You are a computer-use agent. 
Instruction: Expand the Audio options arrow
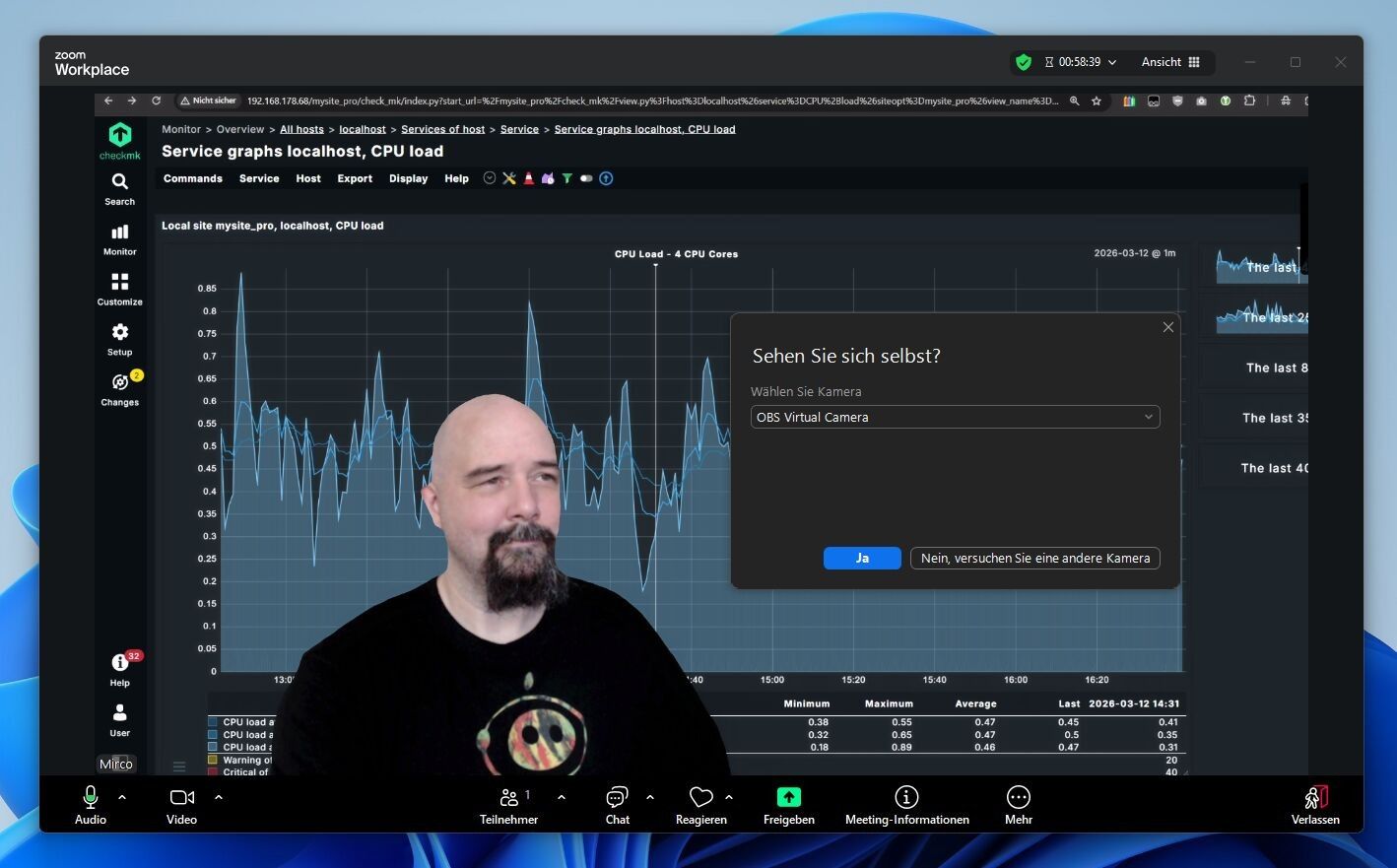click(122, 797)
